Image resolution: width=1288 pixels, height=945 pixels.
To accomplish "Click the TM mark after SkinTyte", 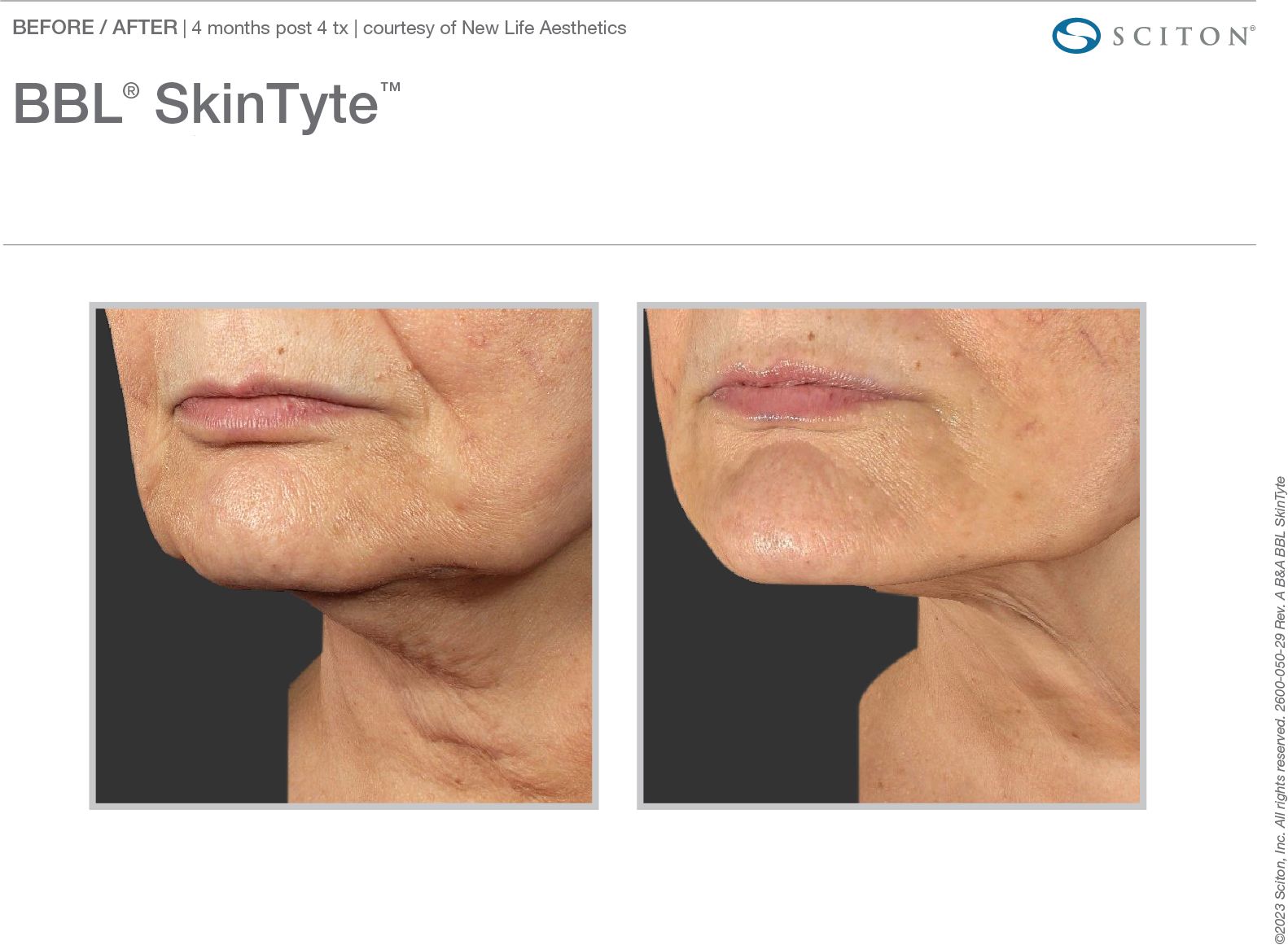I will click(x=391, y=87).
